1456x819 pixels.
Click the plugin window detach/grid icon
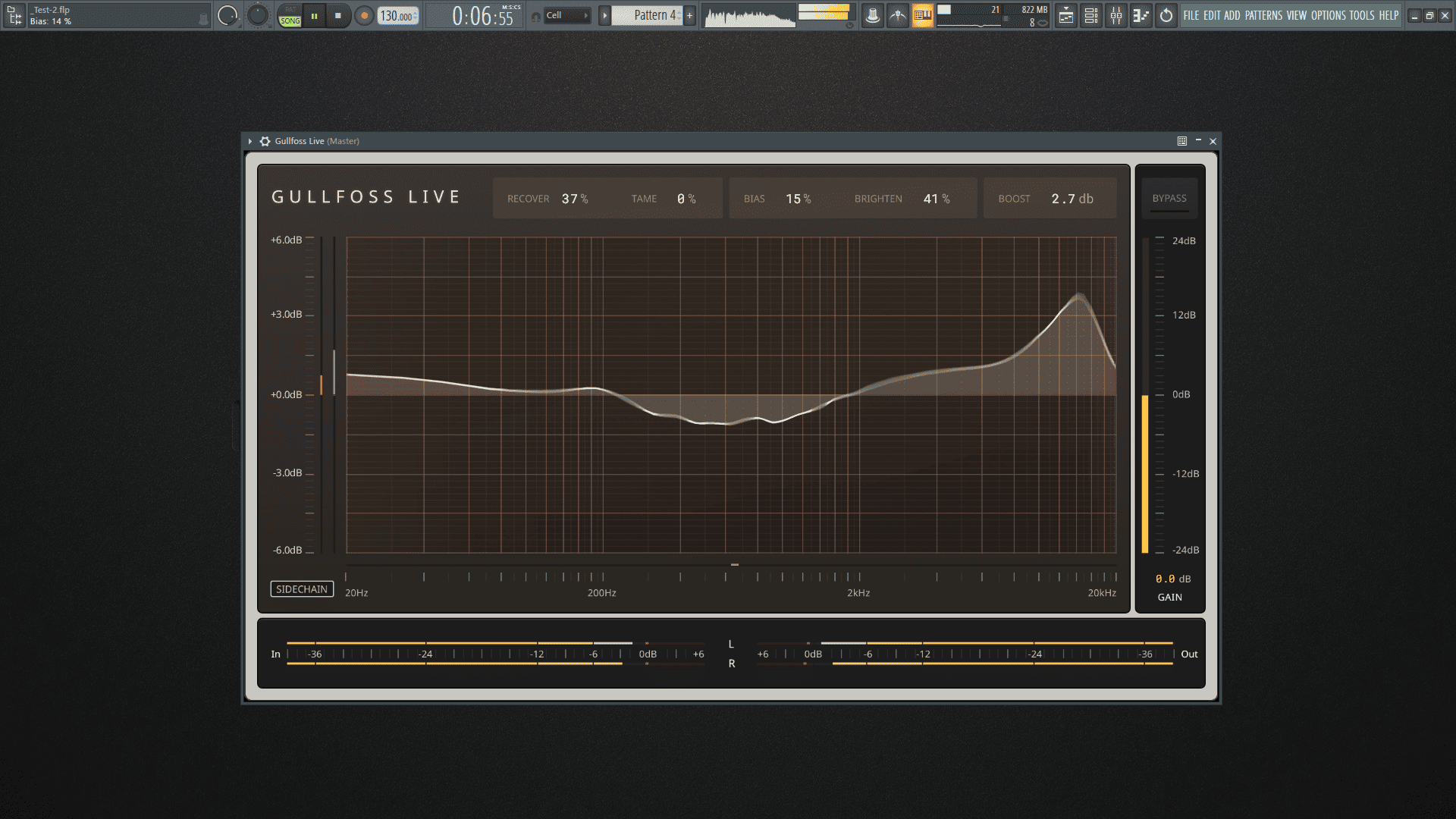(x=1181, y=141)
